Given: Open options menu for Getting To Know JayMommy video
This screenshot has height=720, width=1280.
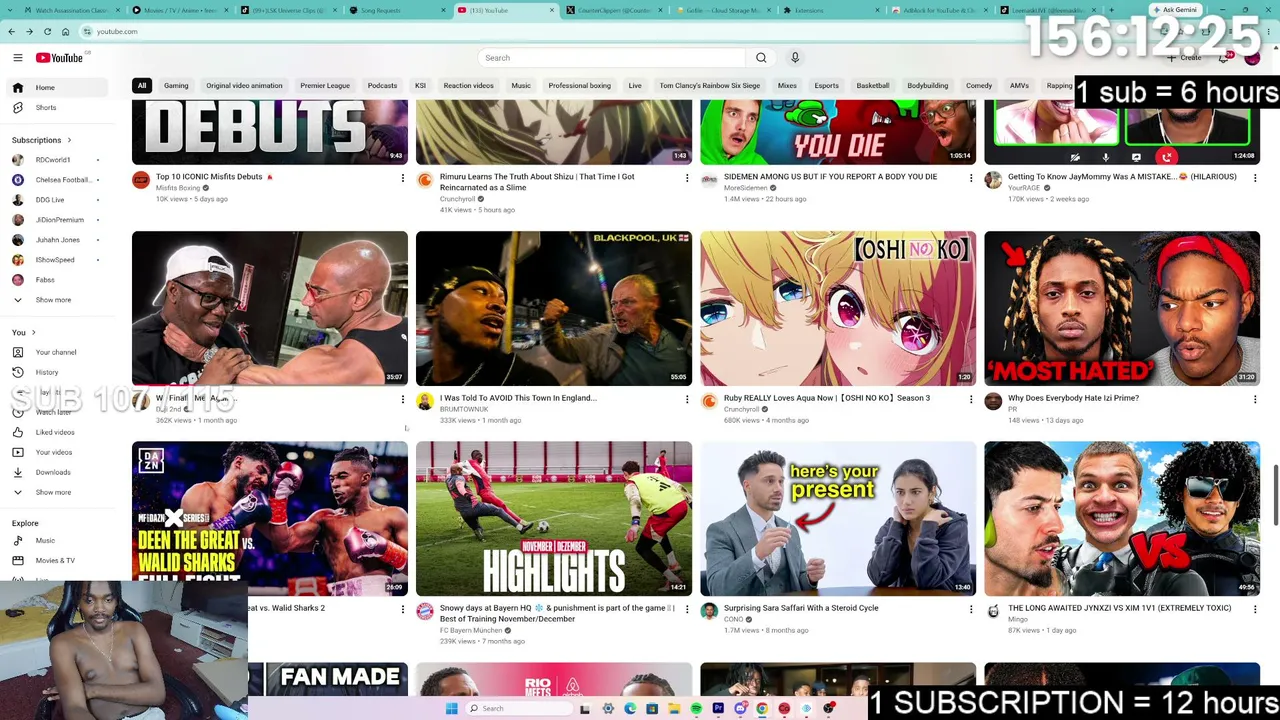Looking at the screenshot, I should [1255, 178].
